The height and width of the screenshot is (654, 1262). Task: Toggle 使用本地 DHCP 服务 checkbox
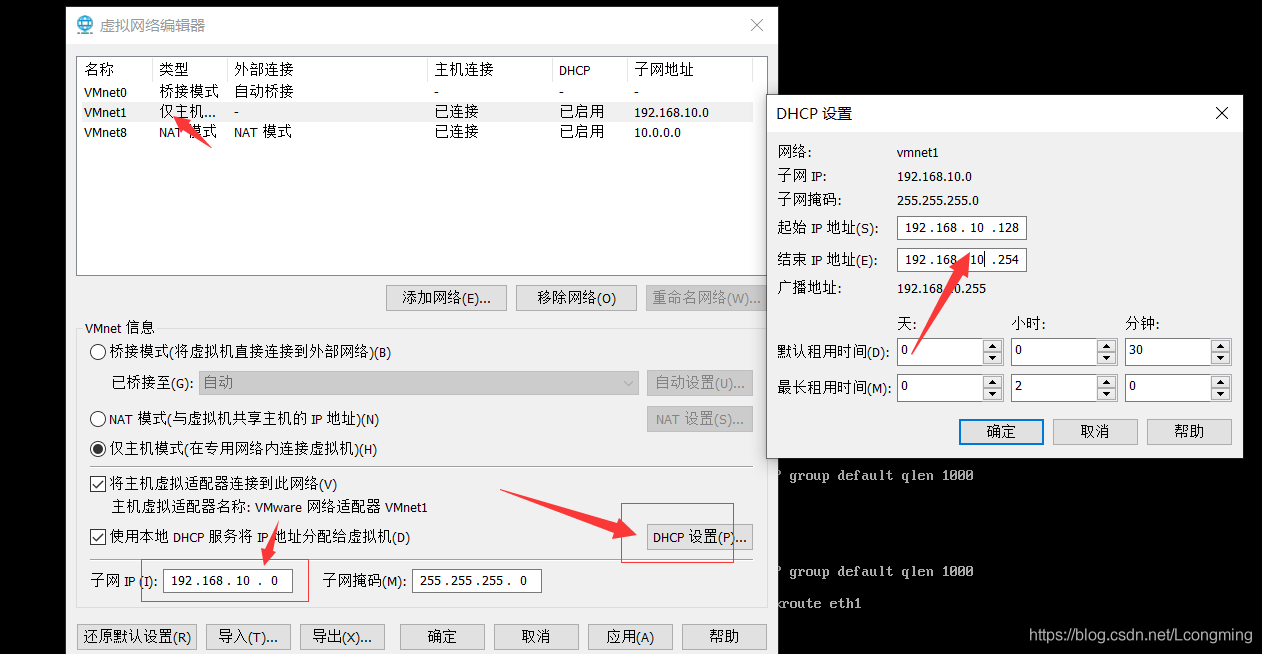coord(98,537)
